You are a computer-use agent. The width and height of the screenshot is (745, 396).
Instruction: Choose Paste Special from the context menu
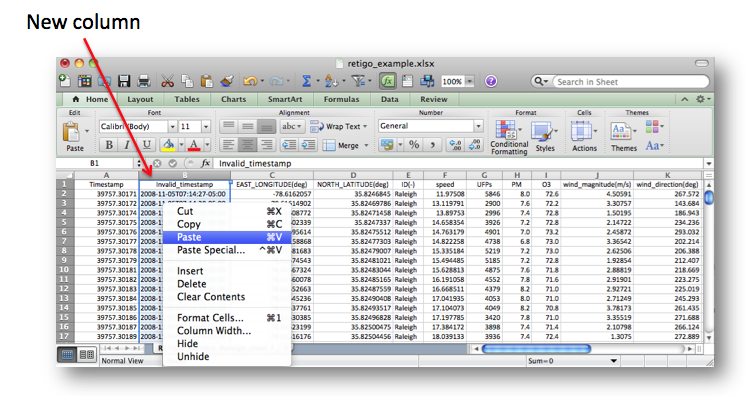pyautogui.click(x=227, y=250)
